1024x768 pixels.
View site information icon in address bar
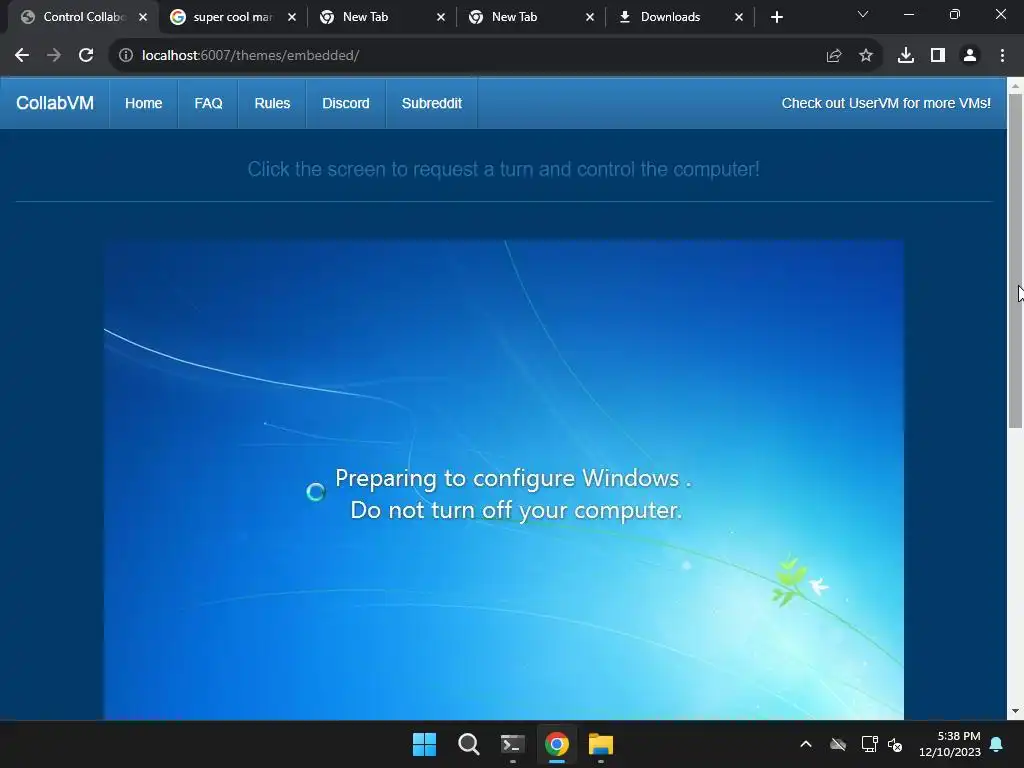pos(125,56)
